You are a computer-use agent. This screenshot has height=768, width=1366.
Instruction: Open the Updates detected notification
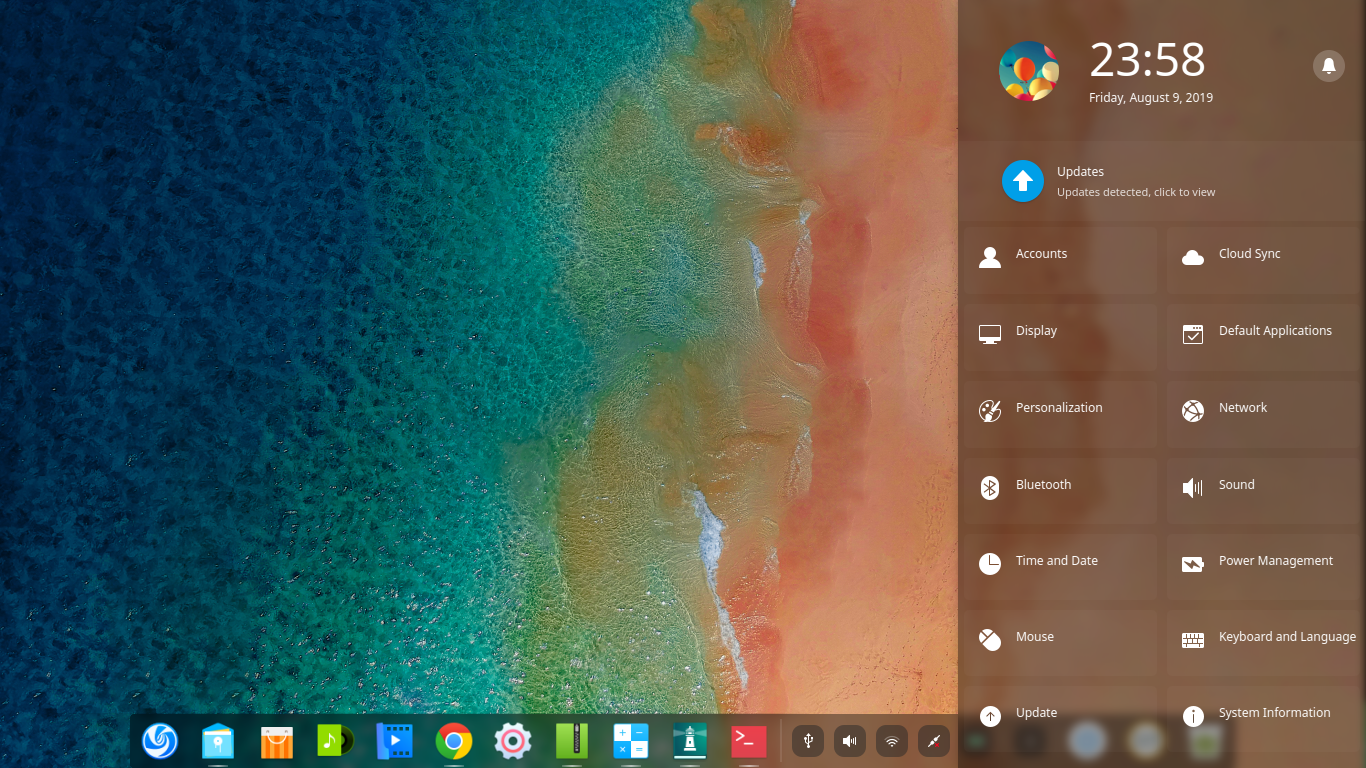coord(1162,181)
